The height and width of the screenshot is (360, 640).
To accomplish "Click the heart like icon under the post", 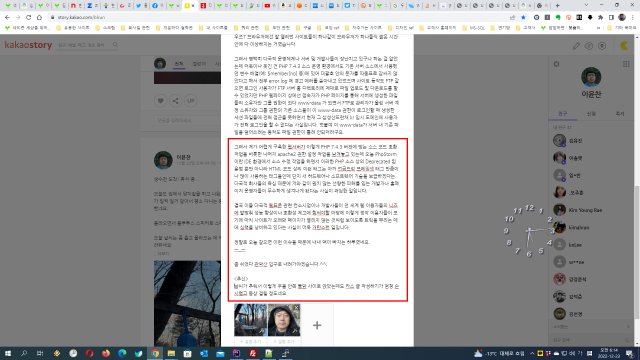I will [160, 100].
